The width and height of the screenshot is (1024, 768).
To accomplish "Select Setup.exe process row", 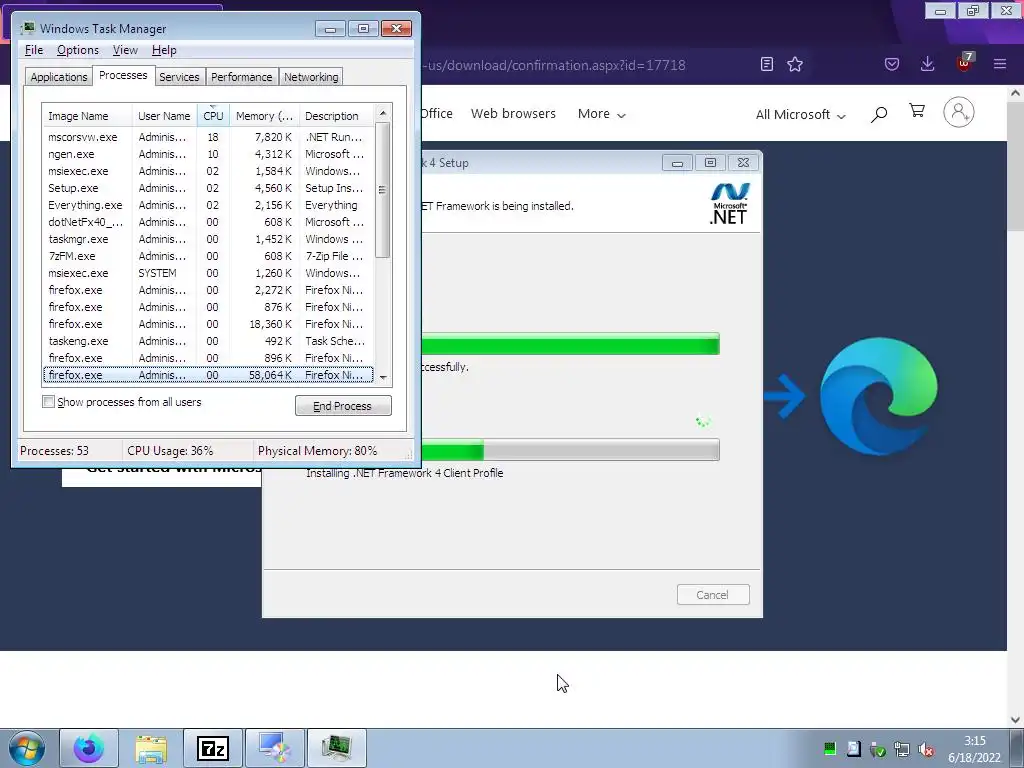I will [x=208, y=188].
